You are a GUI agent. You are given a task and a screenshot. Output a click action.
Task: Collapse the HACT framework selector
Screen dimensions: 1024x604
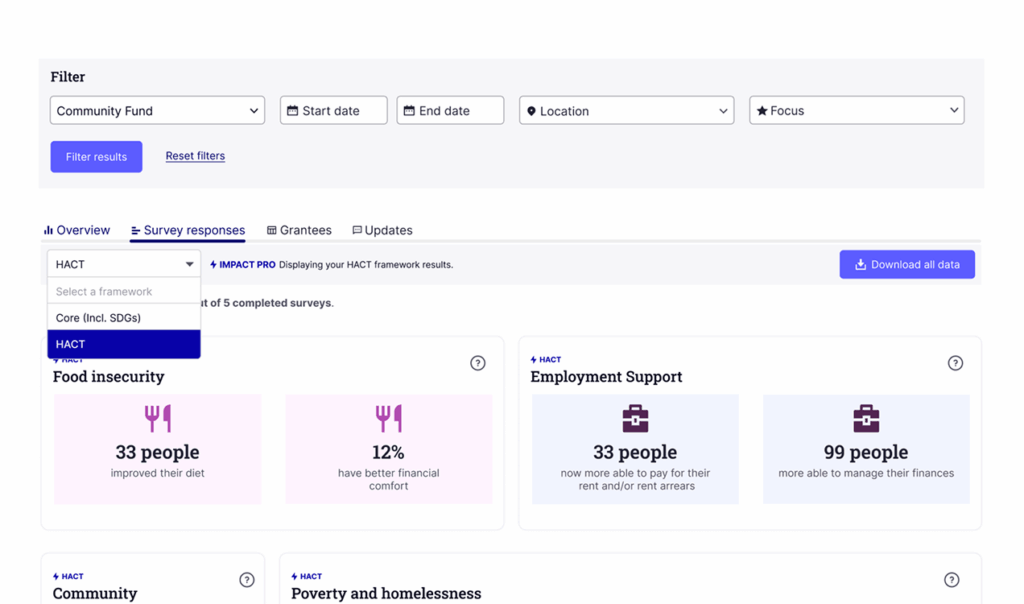click(x=123, y=264)
